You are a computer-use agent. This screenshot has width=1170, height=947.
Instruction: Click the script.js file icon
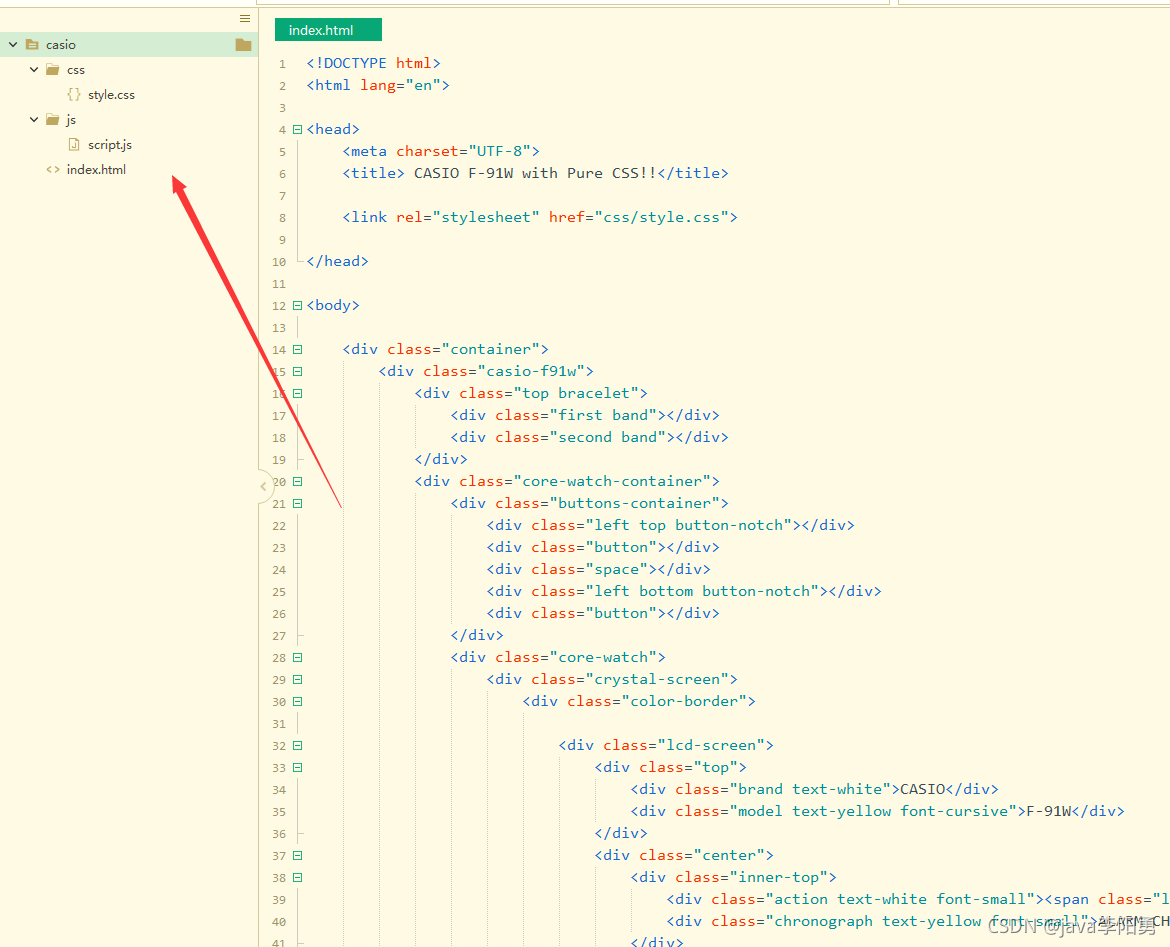pyautogui.click(x=74, y=145)
